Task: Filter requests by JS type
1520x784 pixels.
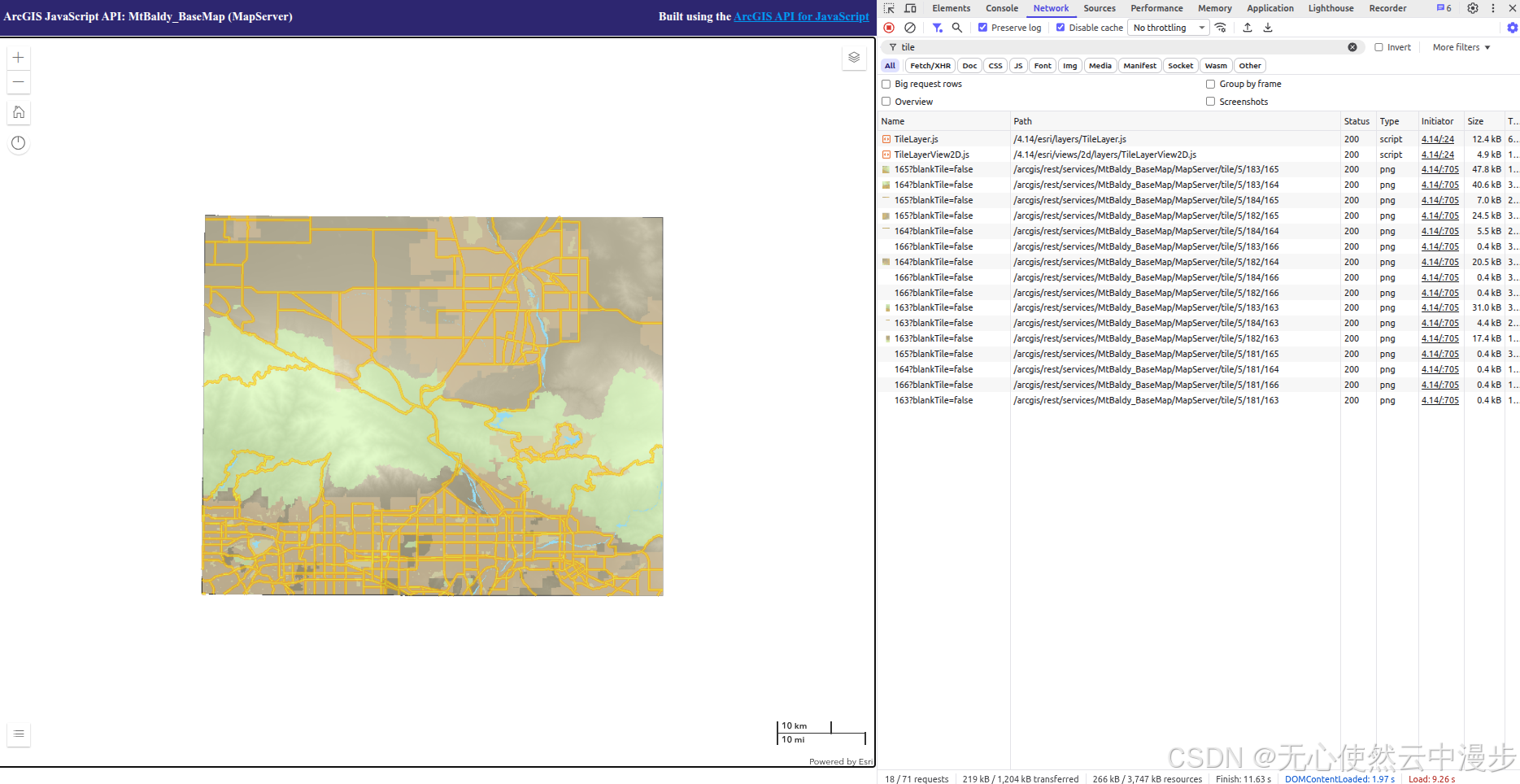Action: (x=1018, y=66)
